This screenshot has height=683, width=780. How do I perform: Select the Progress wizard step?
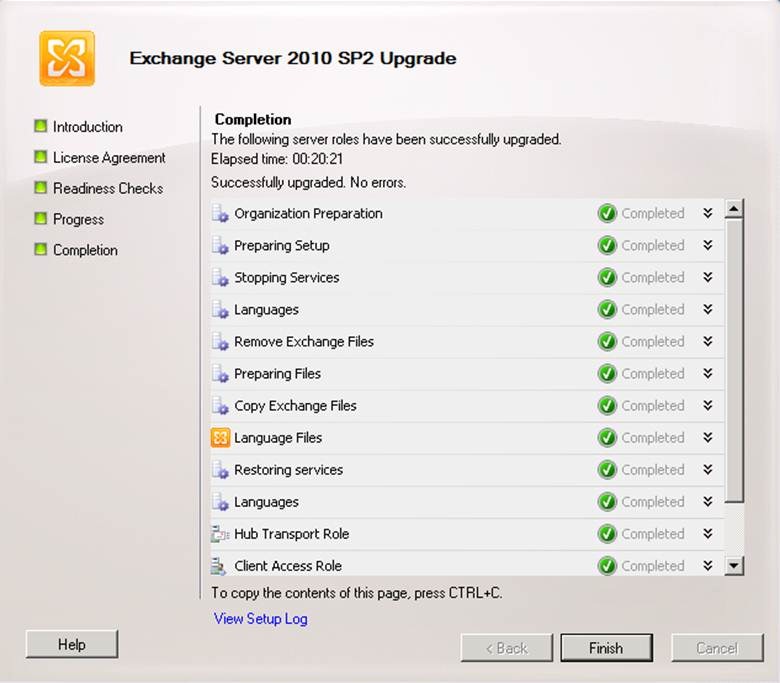tap(79, 219)
